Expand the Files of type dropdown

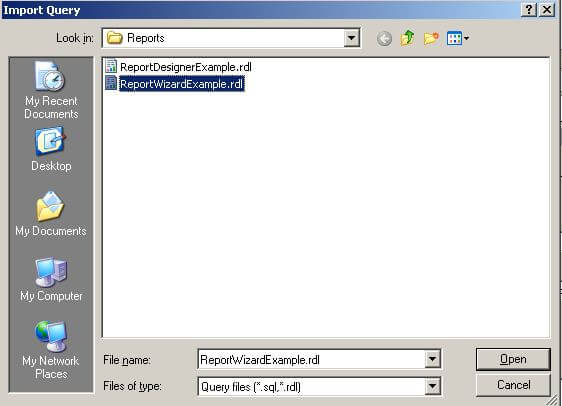[x=432, y=386]
